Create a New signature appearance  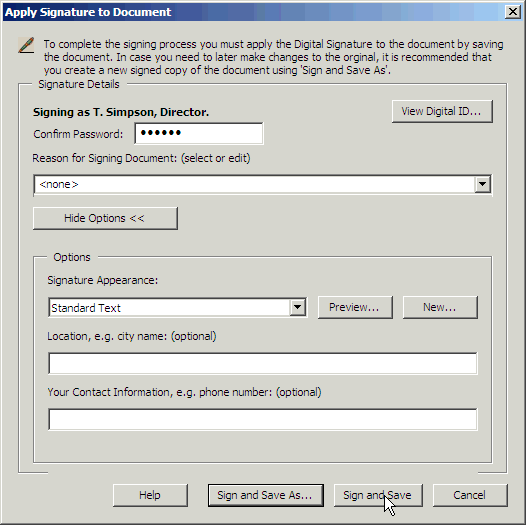pos(440,307)
